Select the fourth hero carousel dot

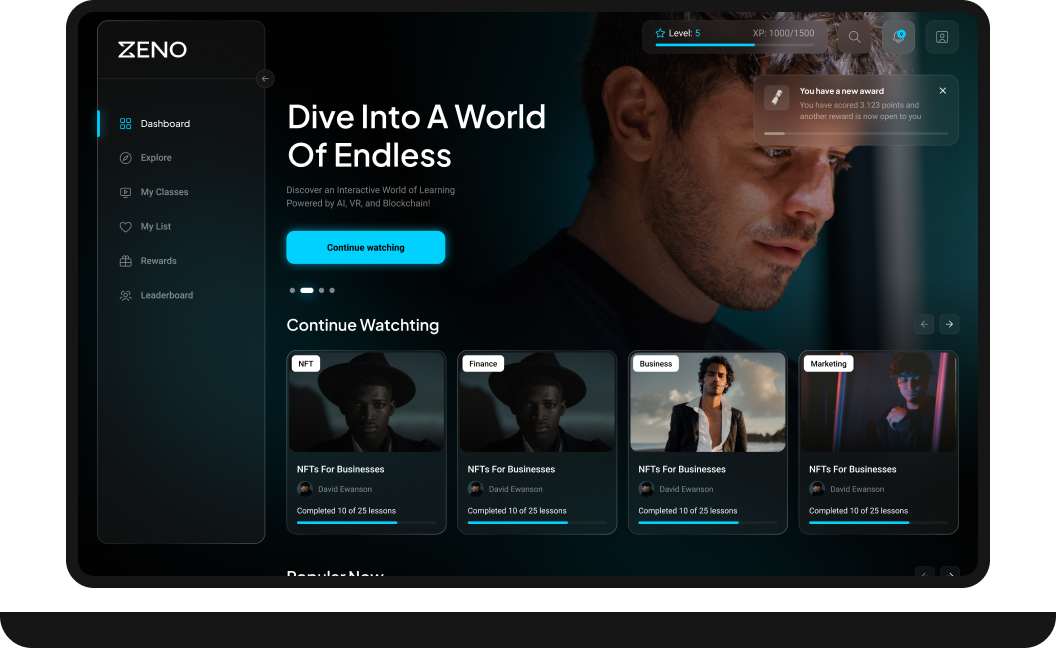332,290
